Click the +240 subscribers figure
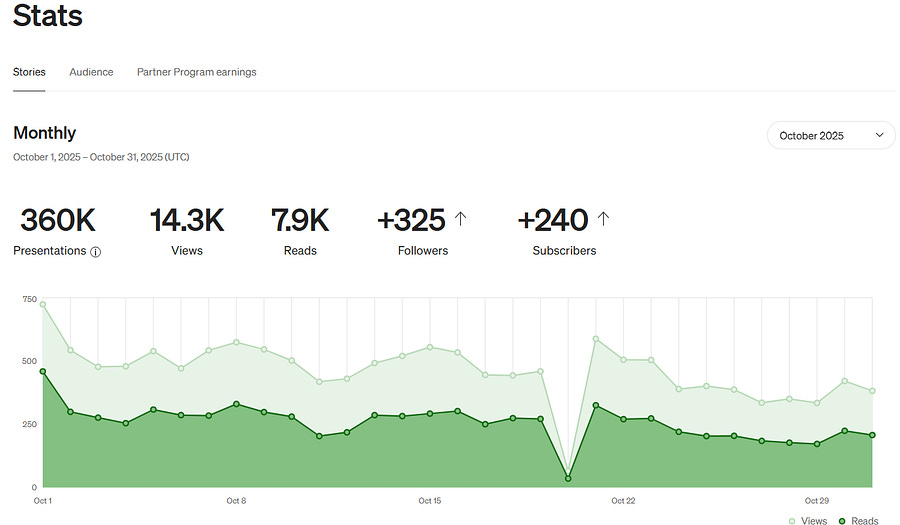Image resolution: width=900 pixels, height=525 pixels. click(553, 220)
